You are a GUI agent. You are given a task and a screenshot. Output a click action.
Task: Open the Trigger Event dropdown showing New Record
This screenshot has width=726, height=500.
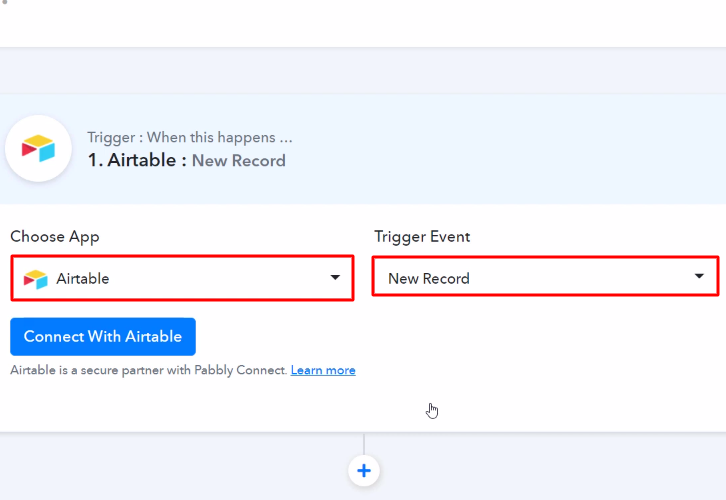click(x=545, y=276)
